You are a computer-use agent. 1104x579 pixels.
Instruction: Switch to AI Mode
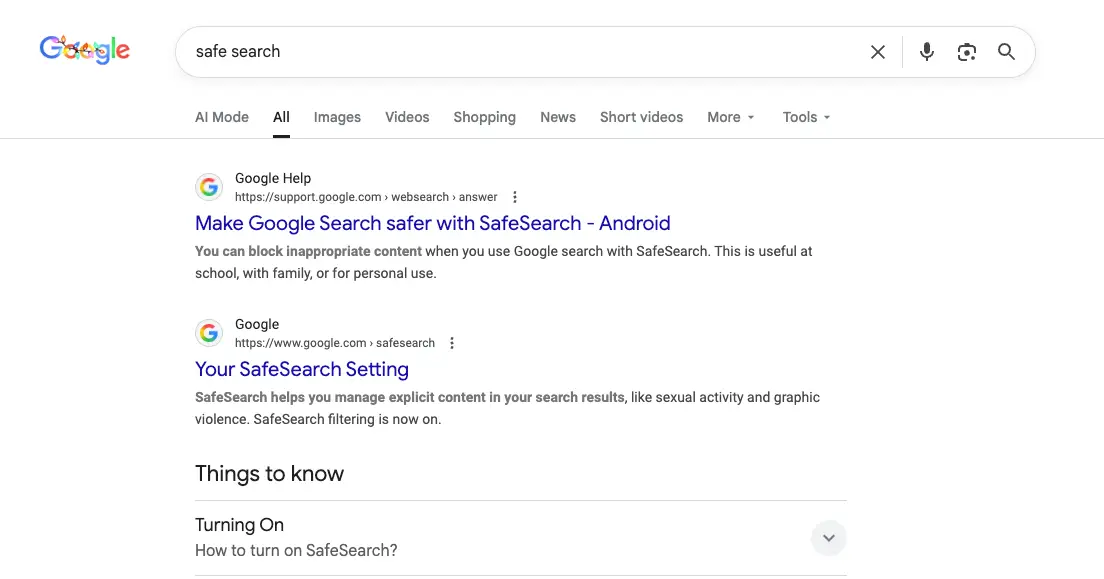click(221, 117)
